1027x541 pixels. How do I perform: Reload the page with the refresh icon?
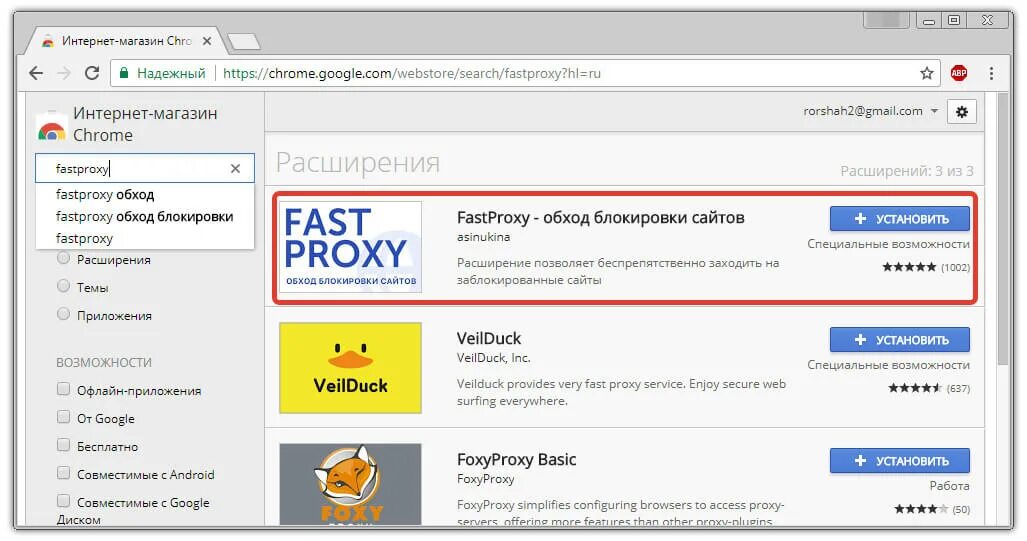pyautogui.click(x=92, y=73)
